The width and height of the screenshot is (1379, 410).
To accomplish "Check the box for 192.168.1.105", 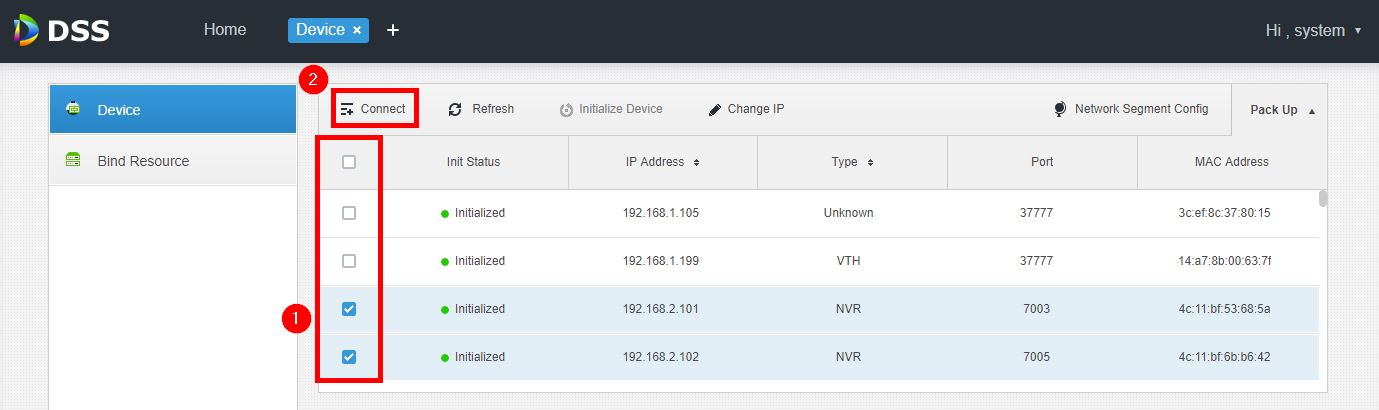I will (x=349, y=213).
